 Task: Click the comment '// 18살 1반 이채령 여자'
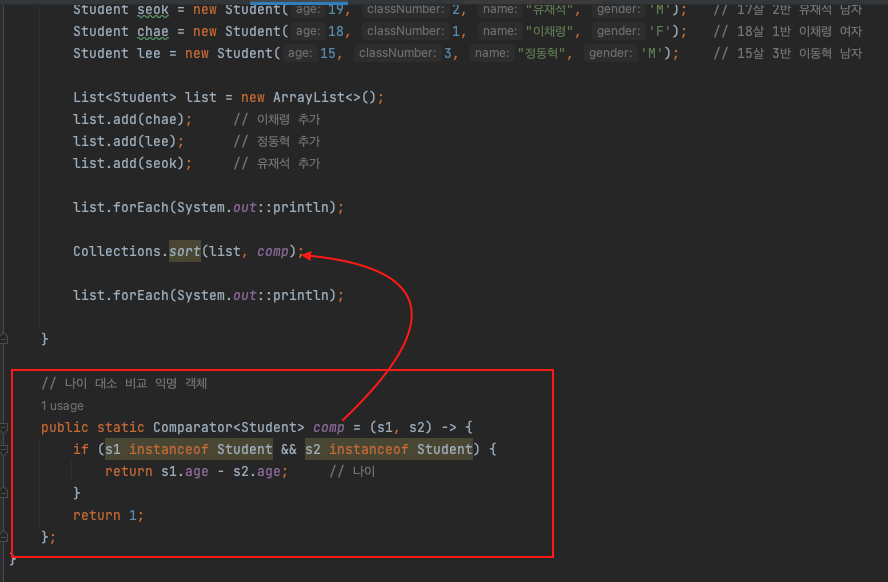click(788, 32)
